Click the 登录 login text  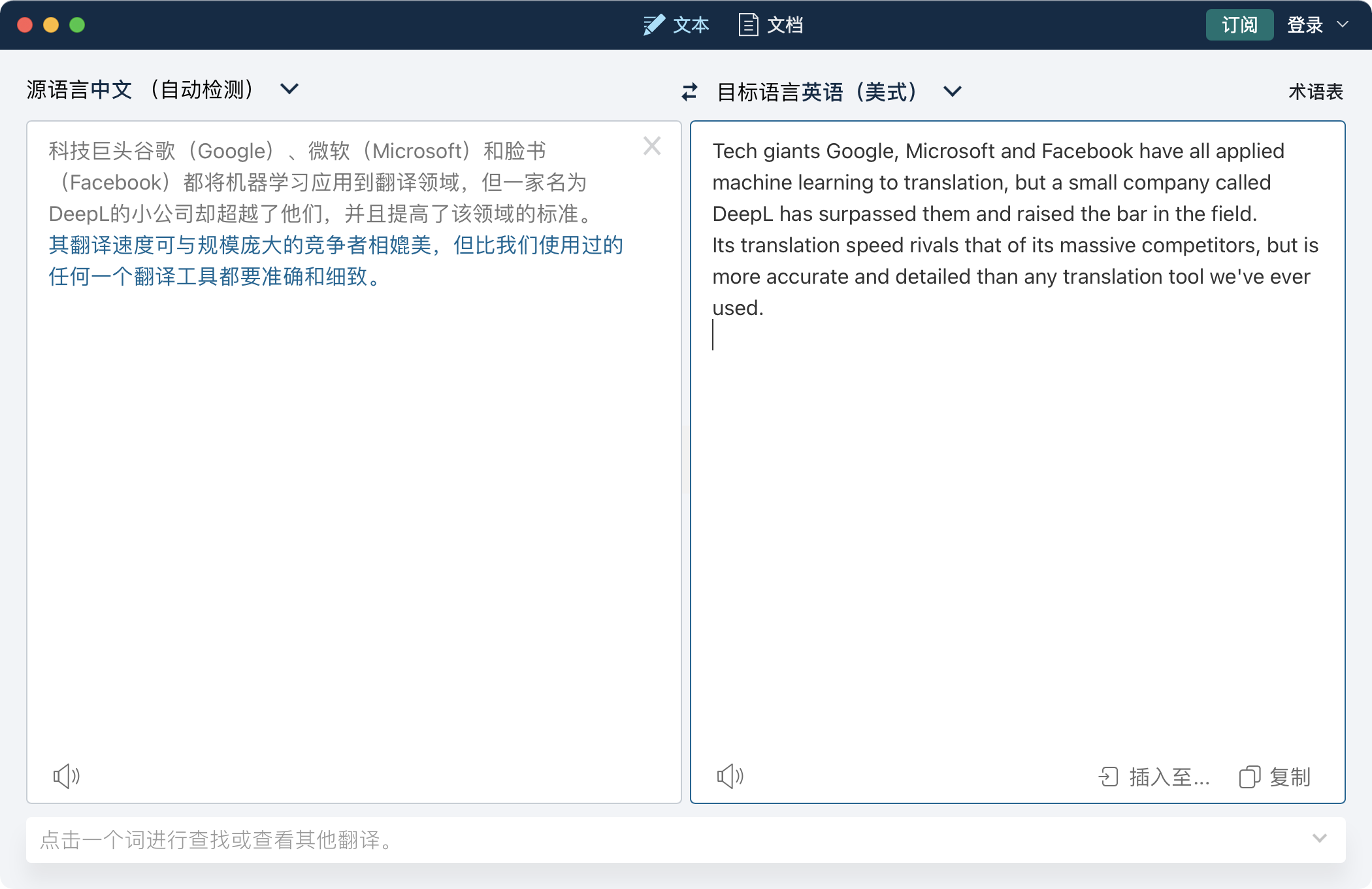(x=1305, y=25)
